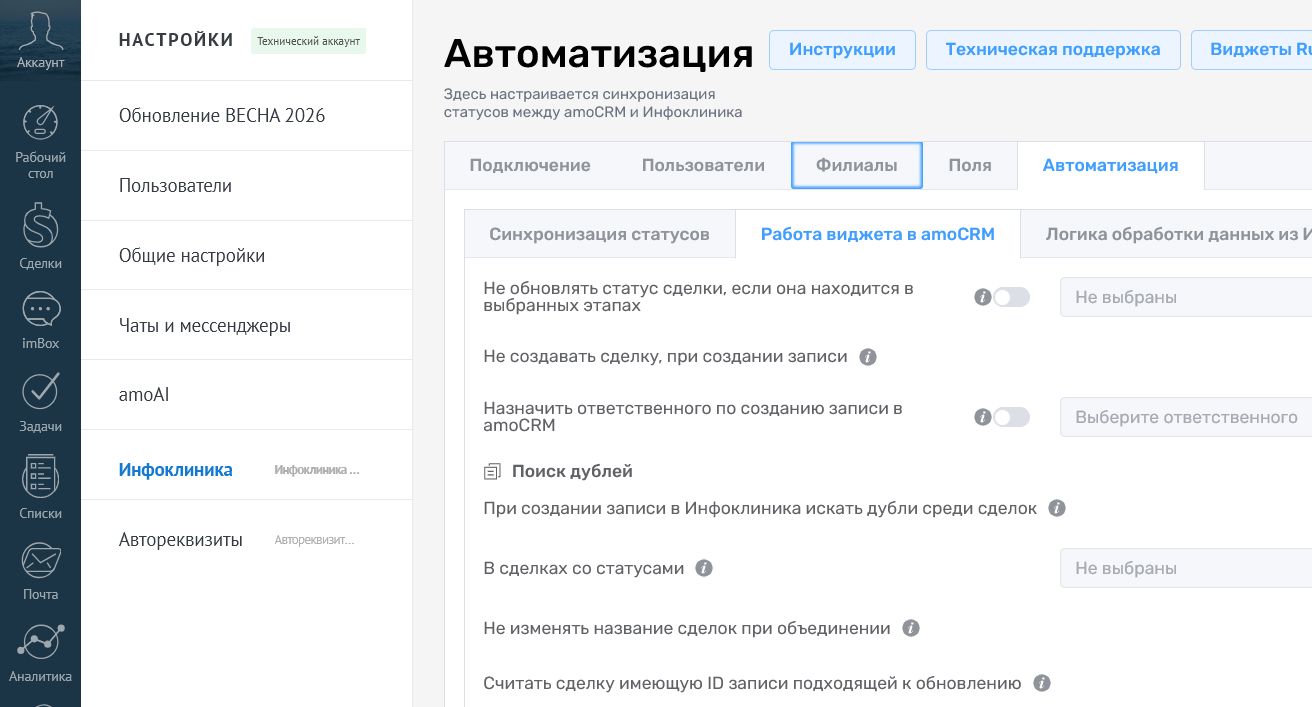Open 'Не выбраны' dropdown for В сделках со статусами
Image resolution: width=1312 pixels, height=707 pixels.
click(1186, 568)
